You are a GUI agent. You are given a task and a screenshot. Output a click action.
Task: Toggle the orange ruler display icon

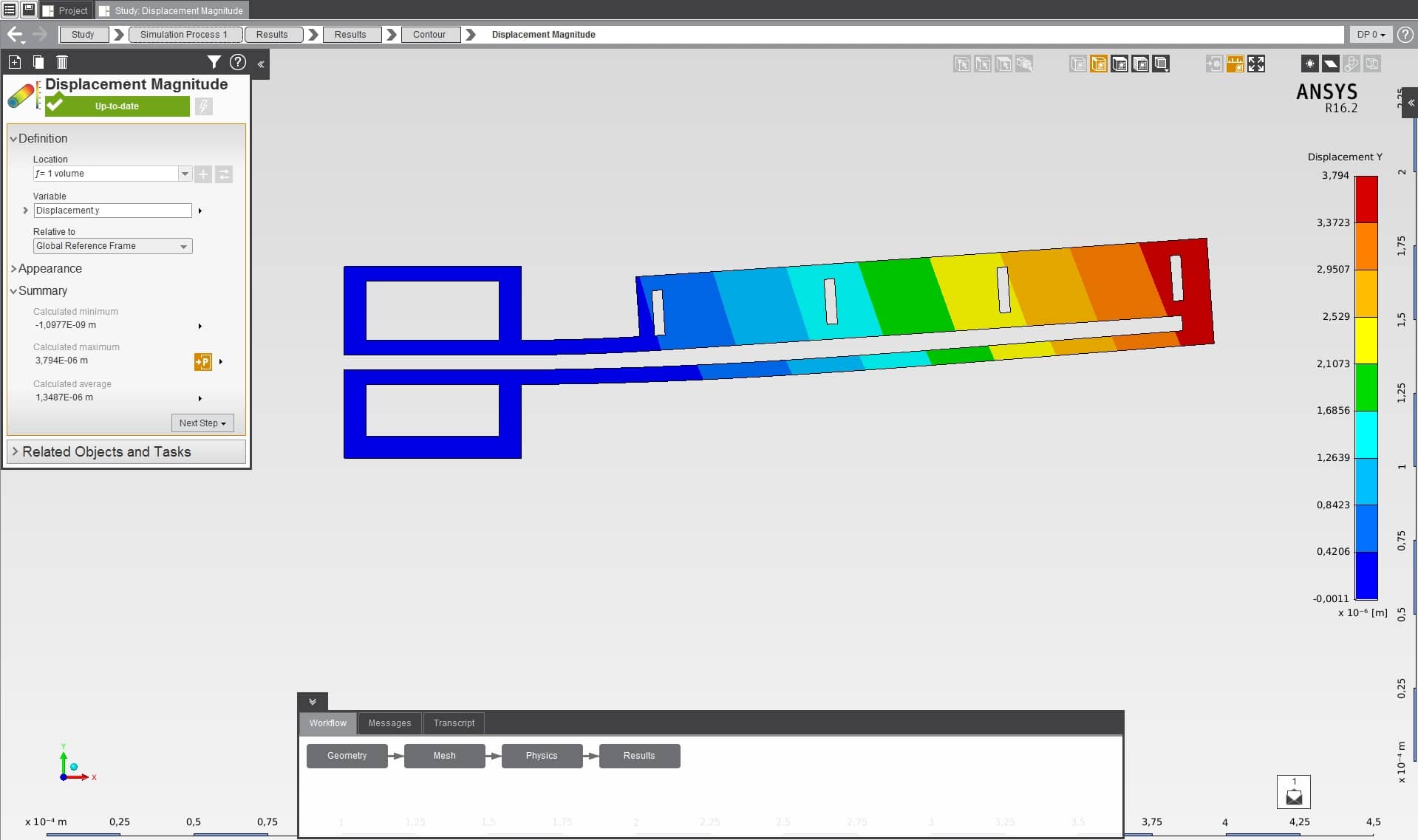coord(1235,64)
